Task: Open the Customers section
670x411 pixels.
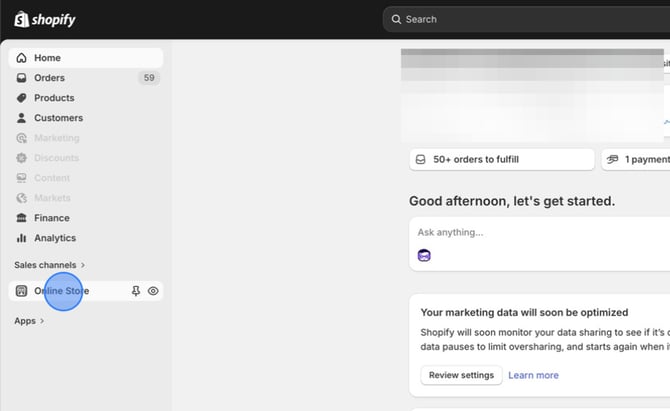Action: [x=85, y=118]
